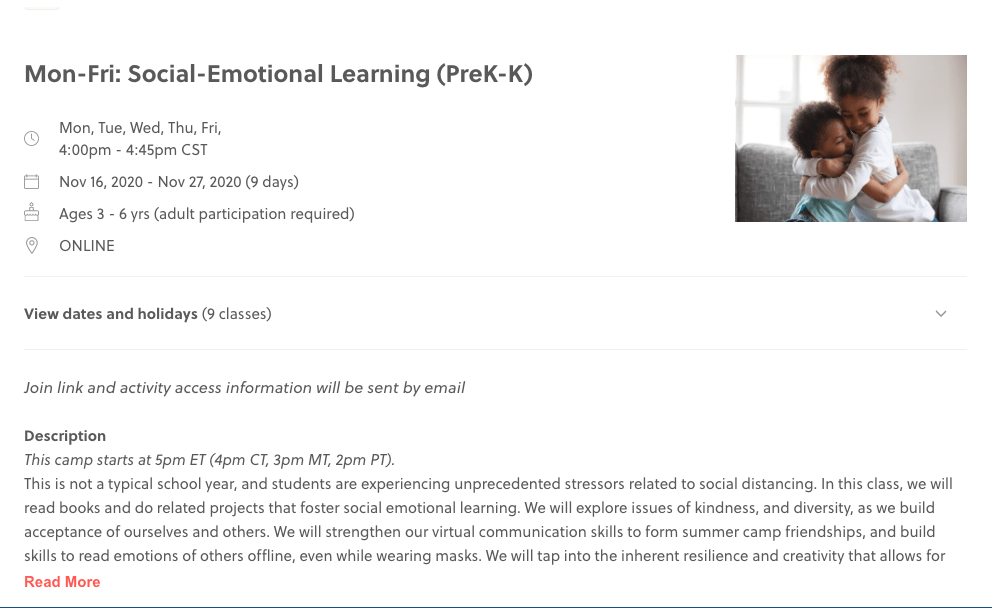Viewport: 992px width, 608px height.
Task: Click the ONLINE location label
Action: 87,246
